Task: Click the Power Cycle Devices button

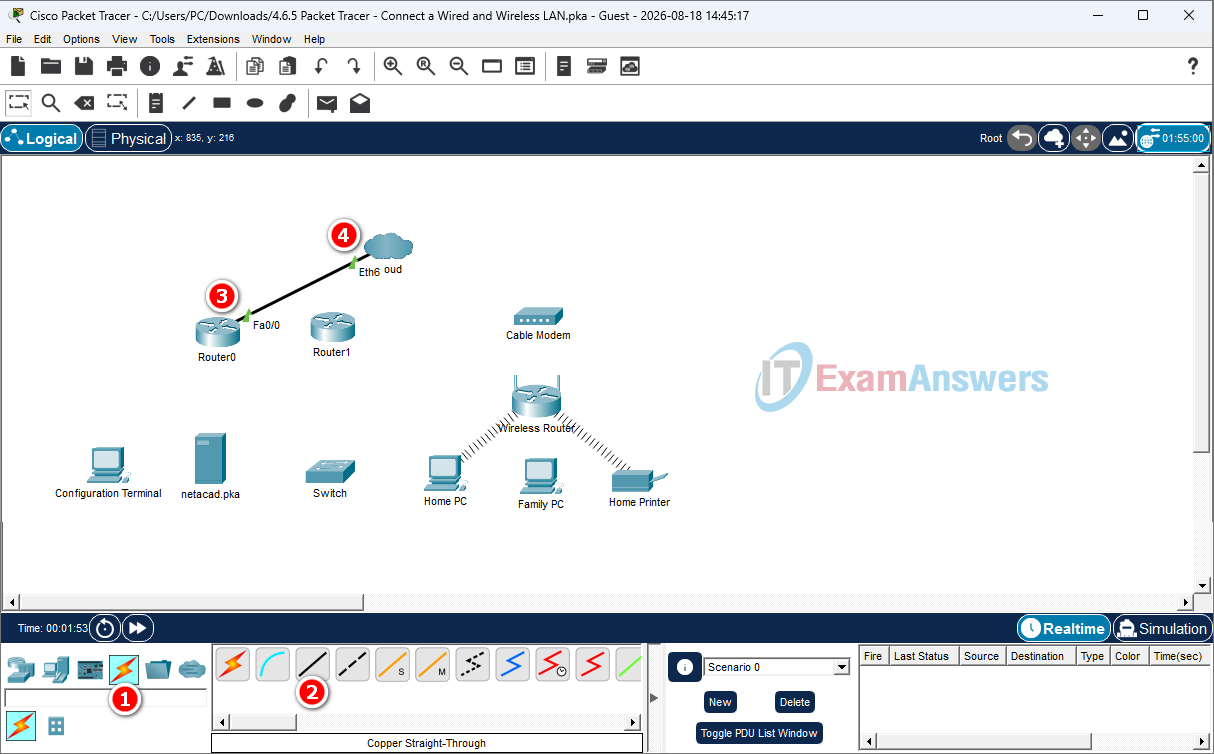Action: click(104, 628)
